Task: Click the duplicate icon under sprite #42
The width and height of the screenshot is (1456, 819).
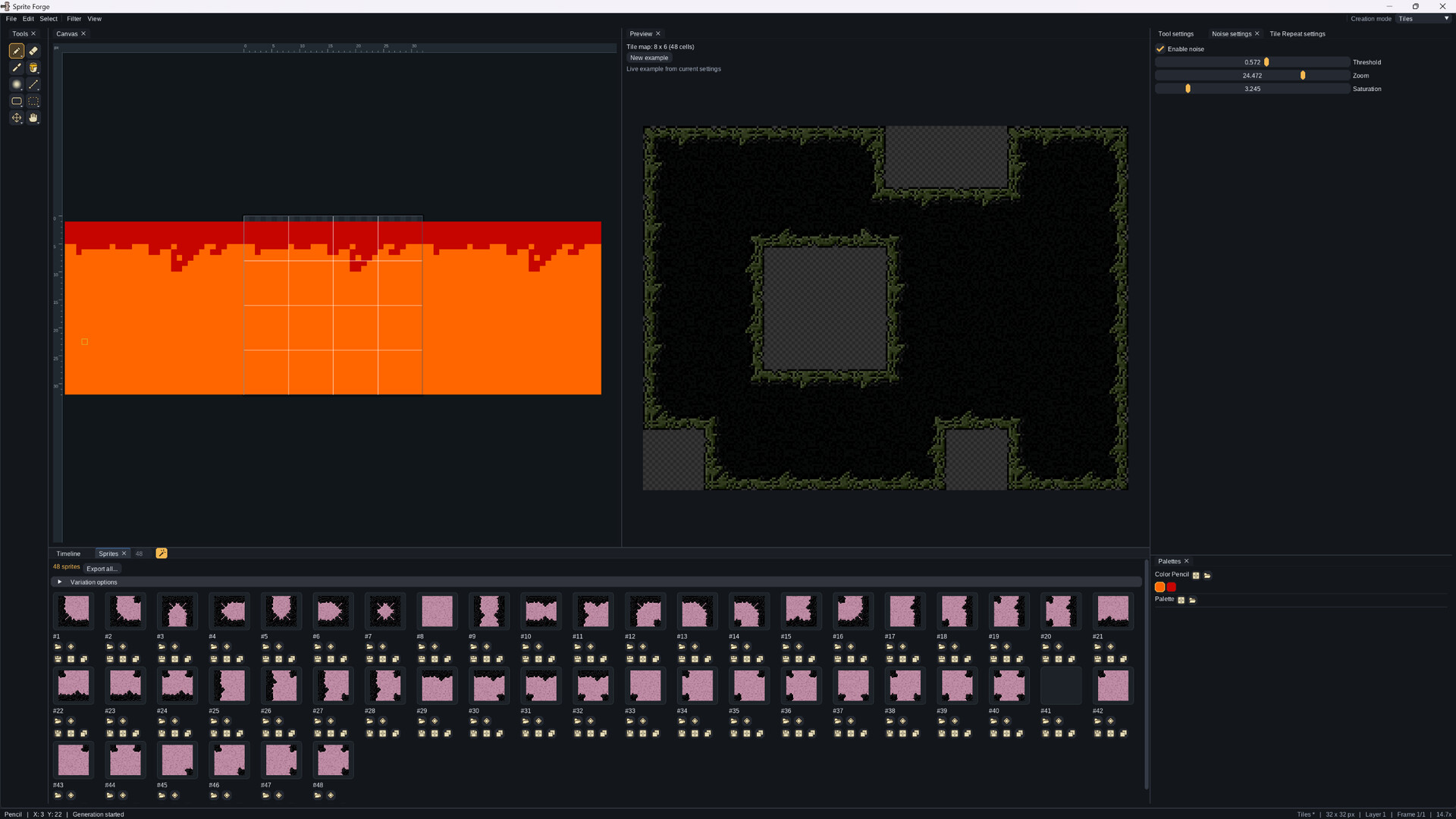Action: 1123,733
